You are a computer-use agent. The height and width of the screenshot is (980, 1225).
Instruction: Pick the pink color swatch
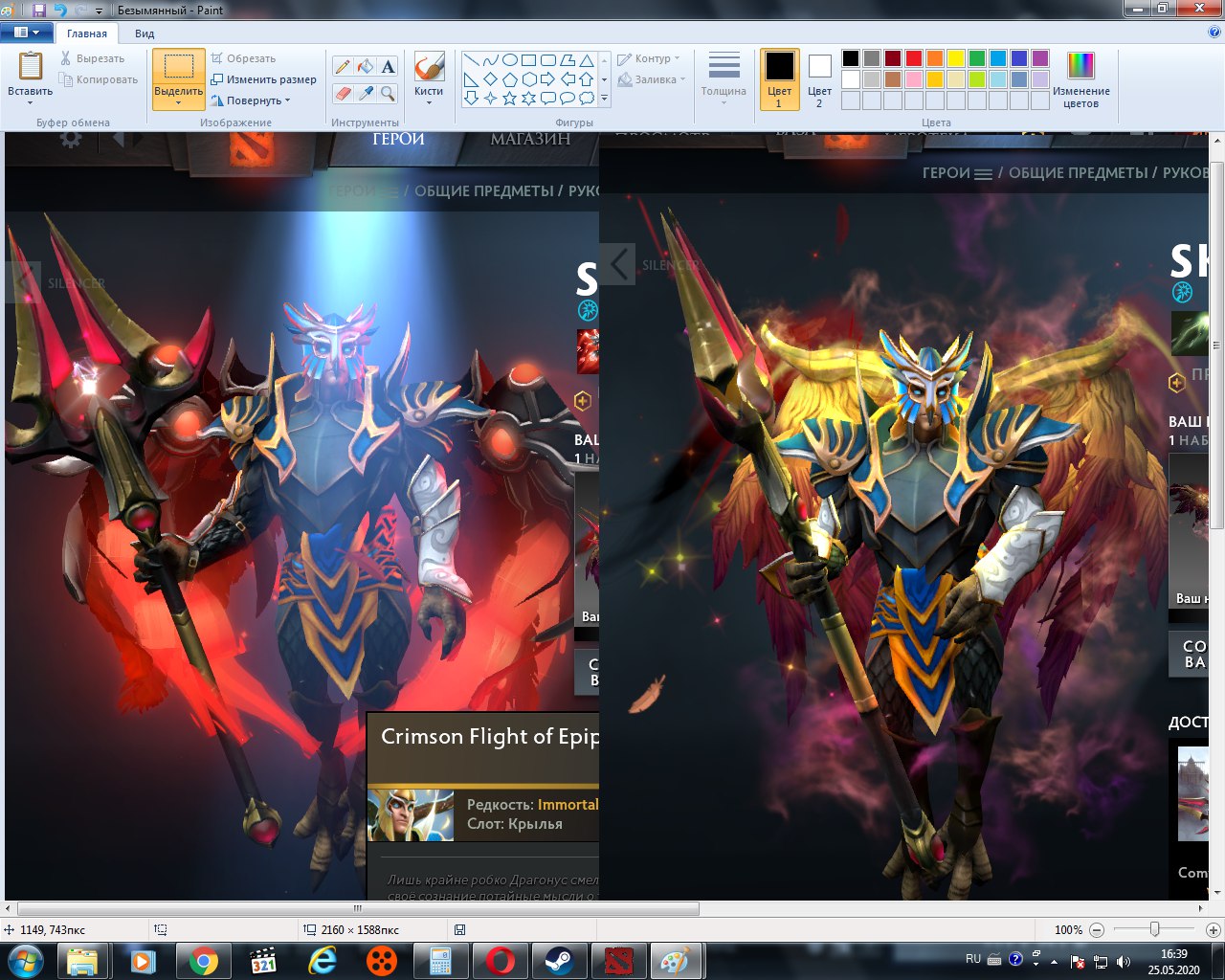(914, 79)
